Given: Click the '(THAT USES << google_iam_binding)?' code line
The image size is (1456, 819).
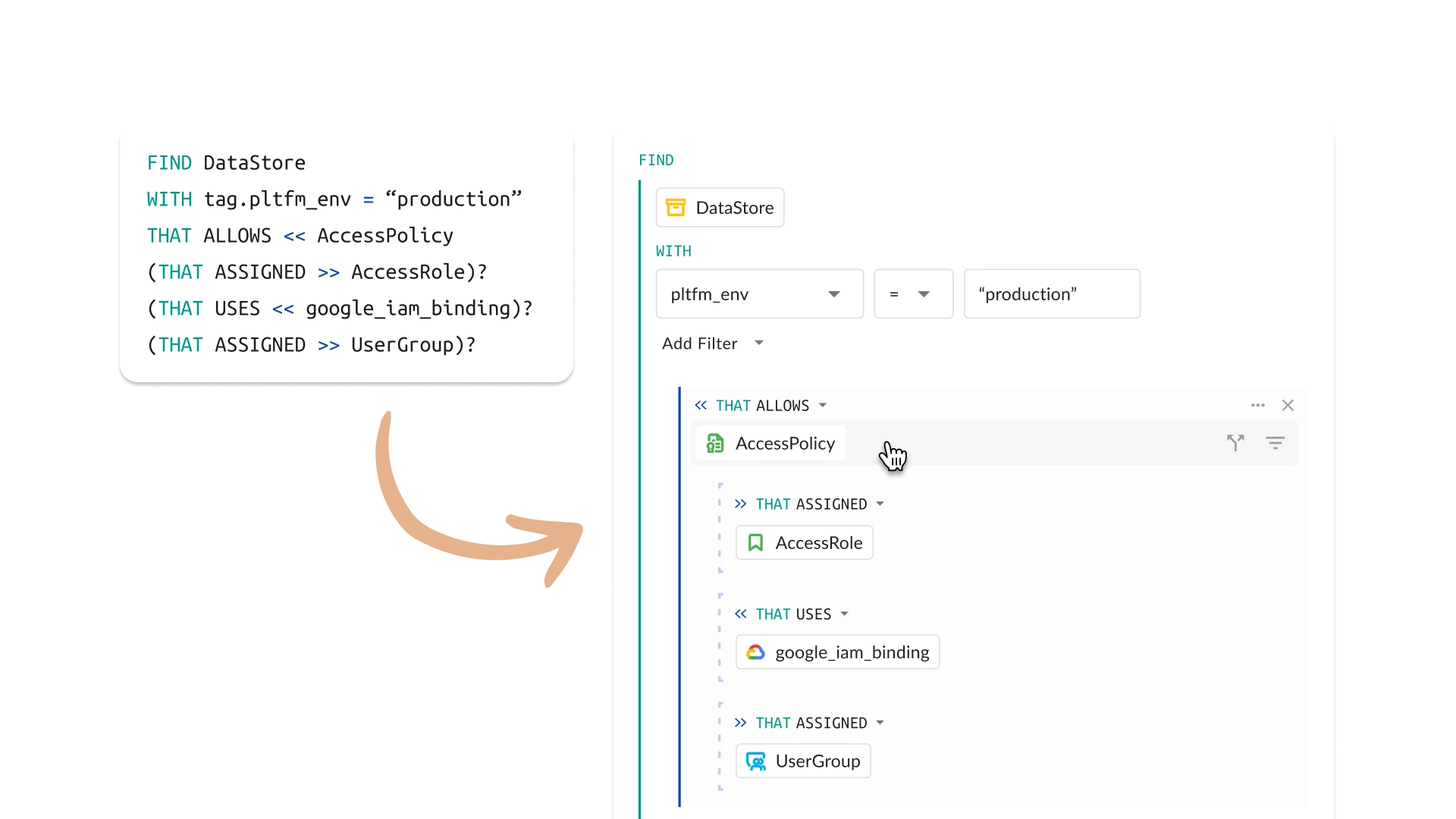Looking at the screenshot, I should pos(340,309).
